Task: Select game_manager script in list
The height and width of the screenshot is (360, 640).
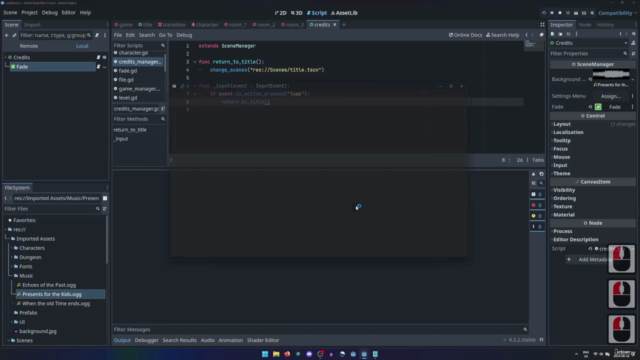Action: point(139,89)
